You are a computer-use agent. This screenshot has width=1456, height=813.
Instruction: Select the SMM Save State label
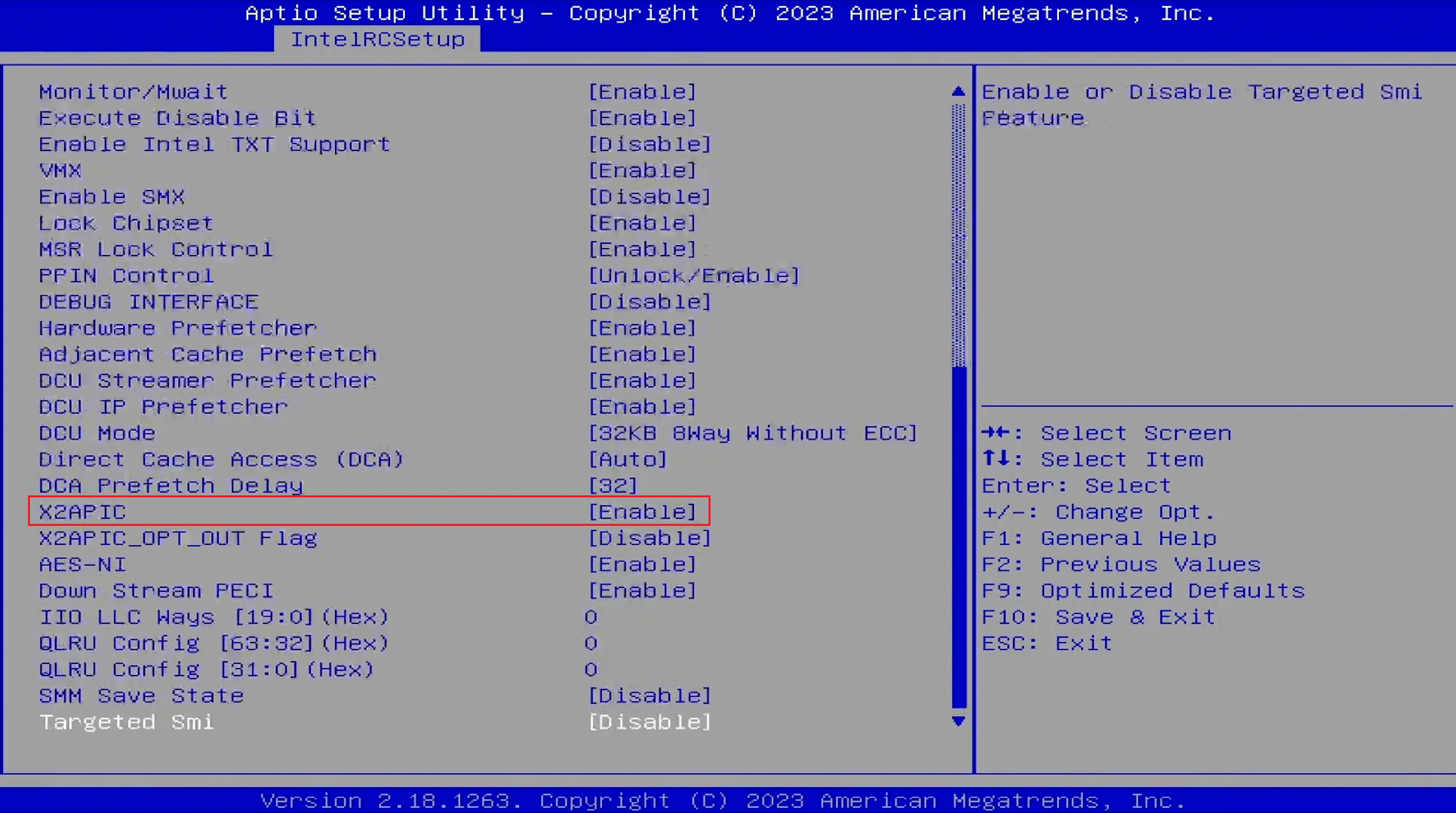pos(141,696)
